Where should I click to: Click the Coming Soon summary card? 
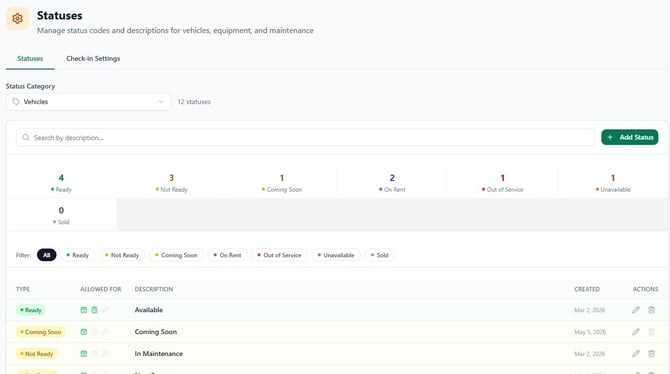[282, 183]
